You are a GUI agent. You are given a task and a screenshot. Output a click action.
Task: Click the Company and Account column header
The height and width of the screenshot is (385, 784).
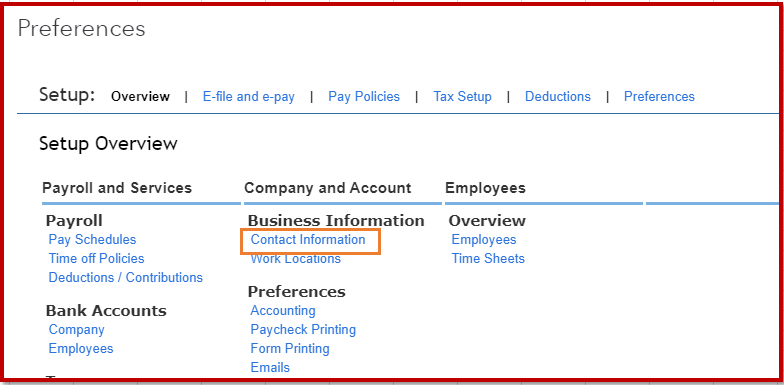click(x=328, y=188)
